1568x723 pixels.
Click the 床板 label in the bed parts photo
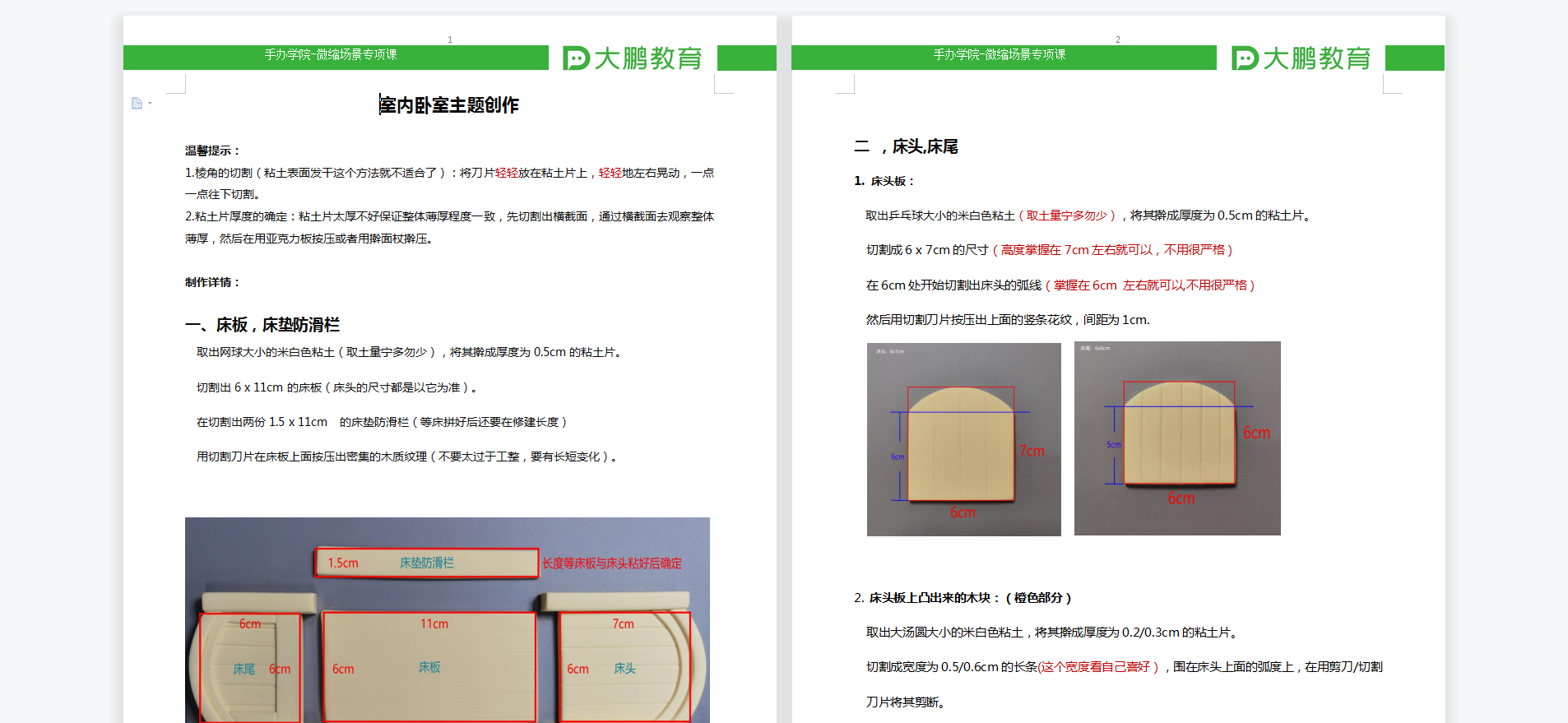[429, 667]
